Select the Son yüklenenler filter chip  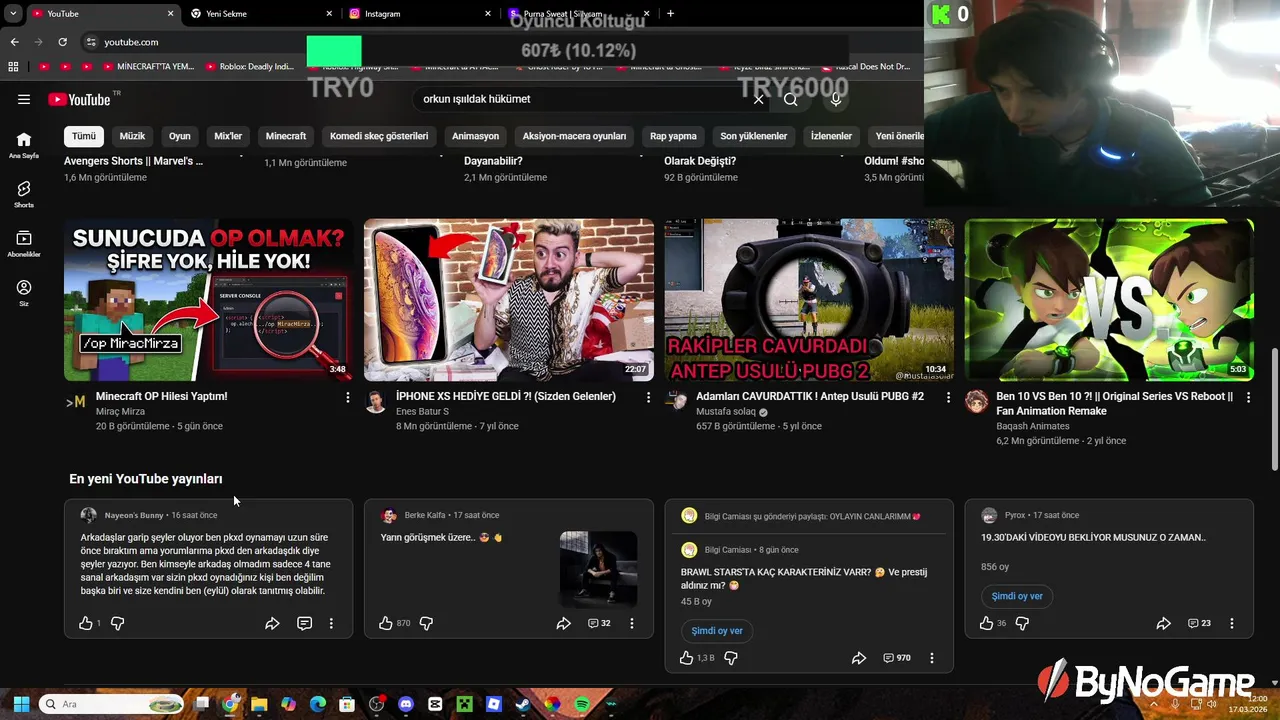(x=754, y=136)
